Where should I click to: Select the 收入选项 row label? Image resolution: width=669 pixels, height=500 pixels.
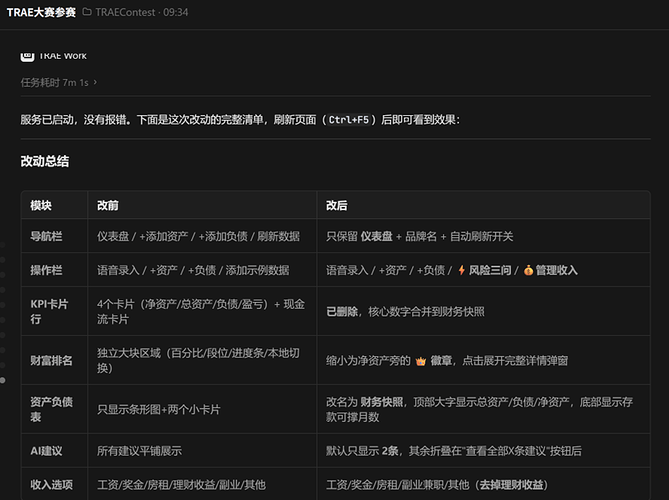click(51, 485)
